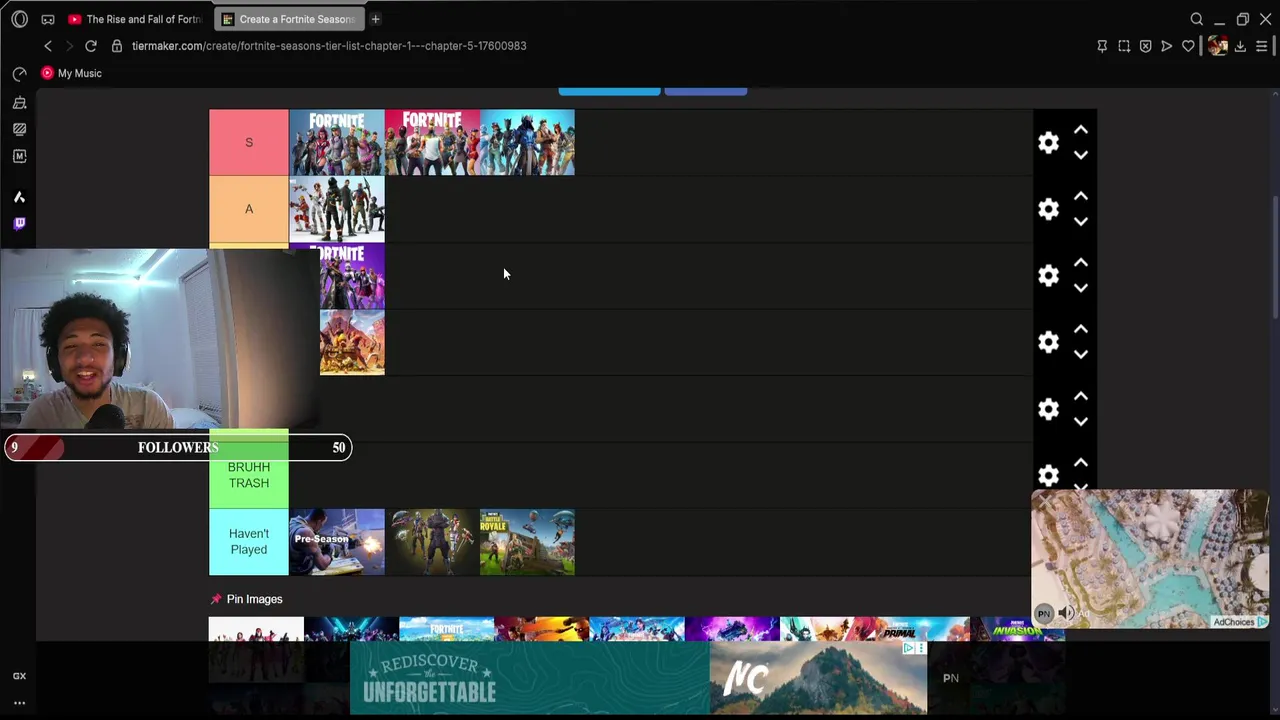Image resolution: width=1280 pixels, height=720 pixels.
Task: Open a new browser tab
Action: click(x=375, y=19)
